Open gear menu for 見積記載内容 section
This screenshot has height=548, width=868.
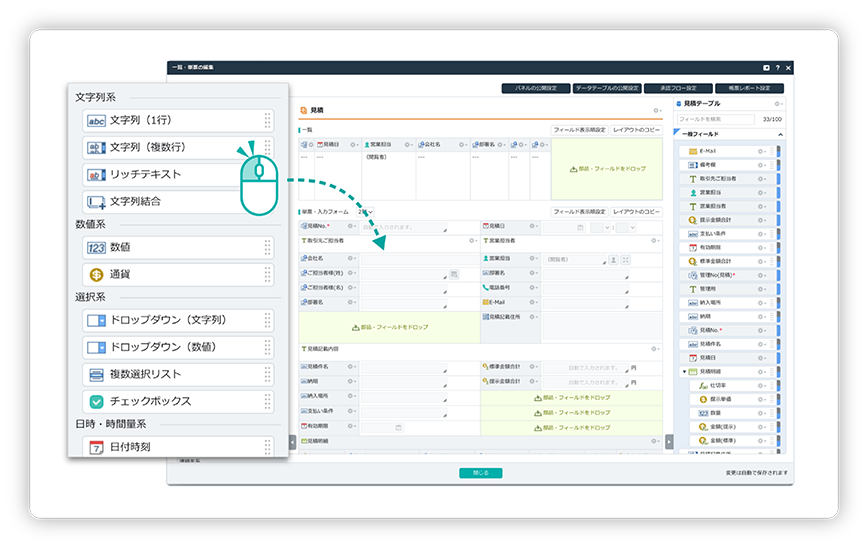tap(655, 349)
